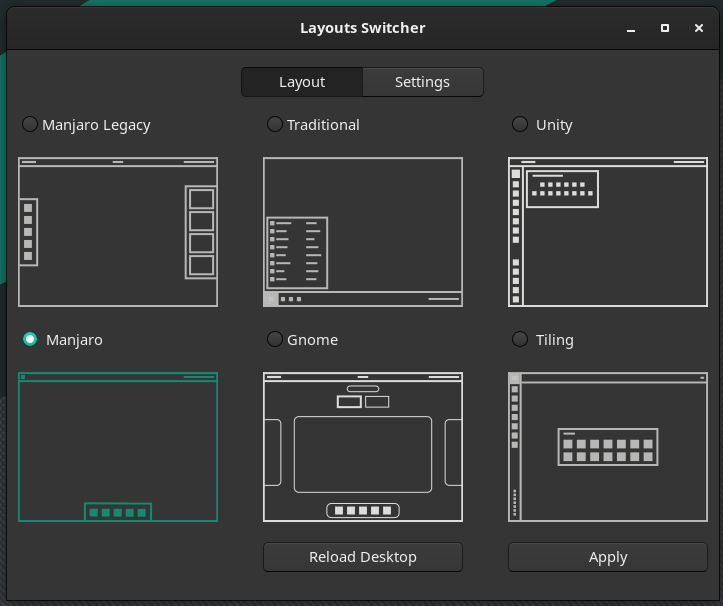Screen dimensions: 723x606
Task: Open the Settings tab
Action: (x=423, y=82)
